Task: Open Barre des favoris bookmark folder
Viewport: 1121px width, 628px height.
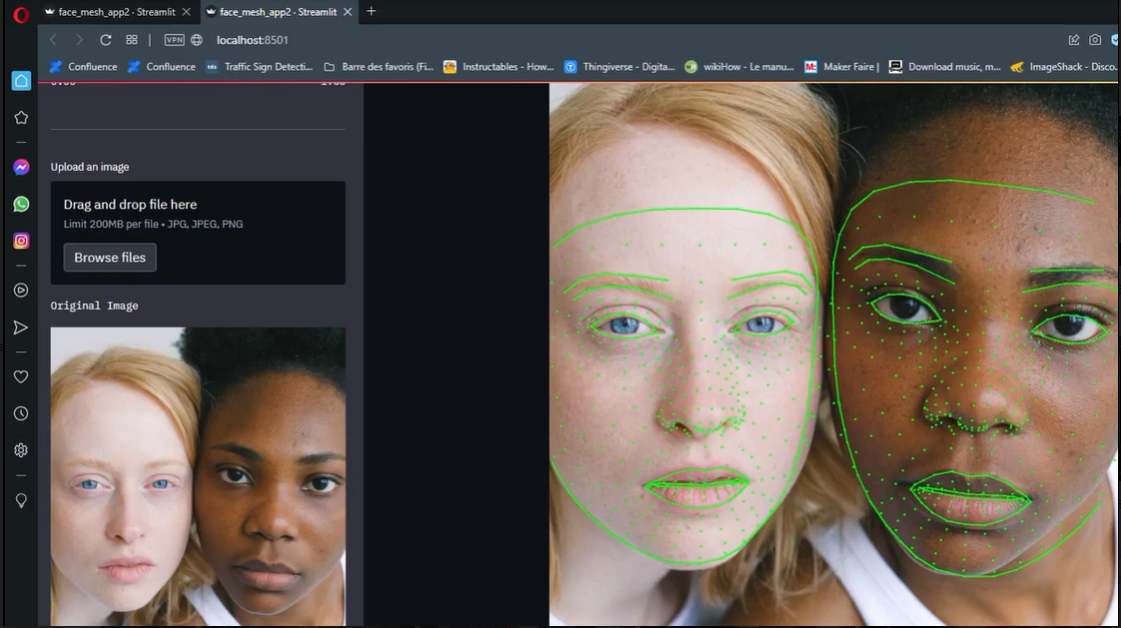Action: (379, 67)
